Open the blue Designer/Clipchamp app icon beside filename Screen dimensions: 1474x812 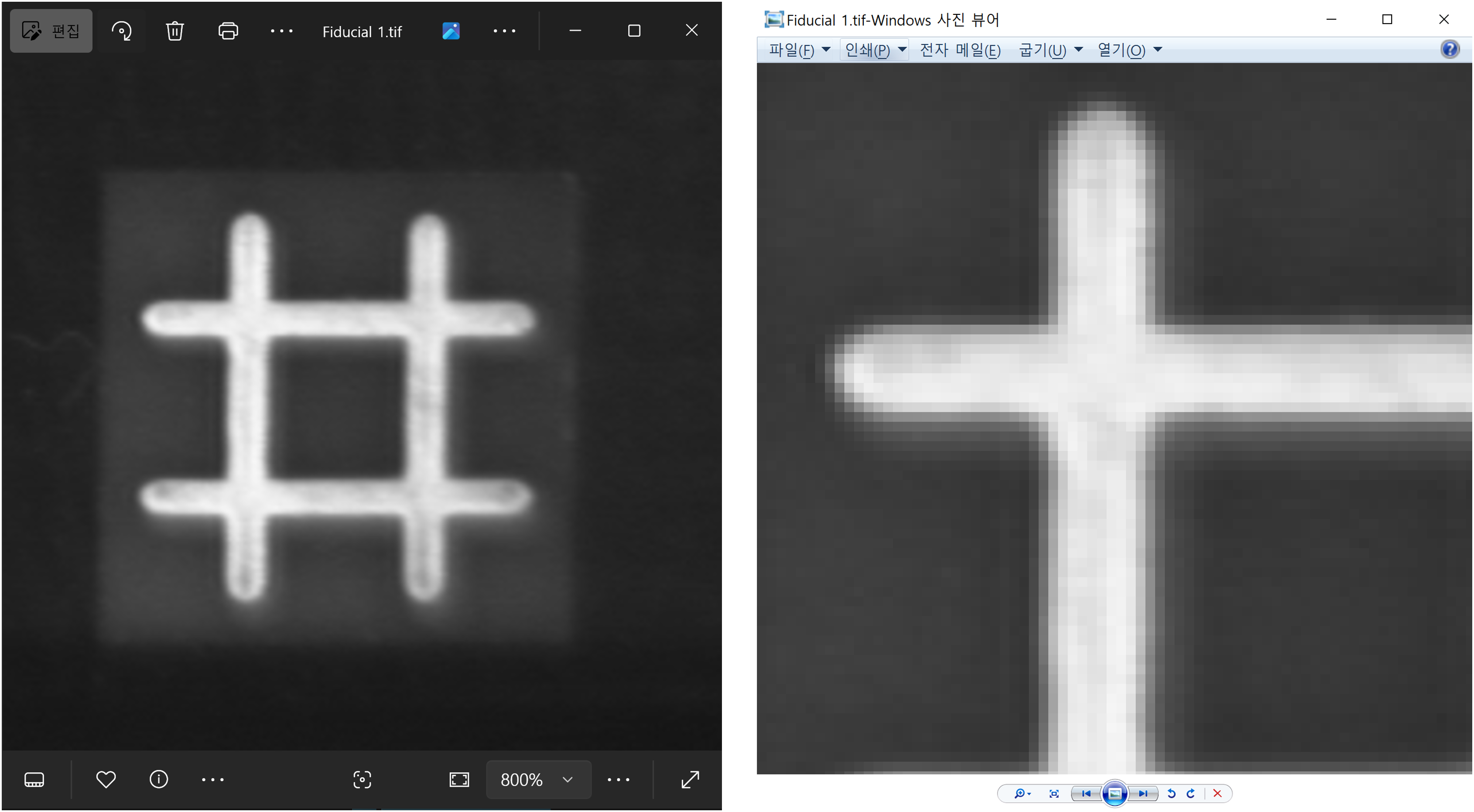451,31
